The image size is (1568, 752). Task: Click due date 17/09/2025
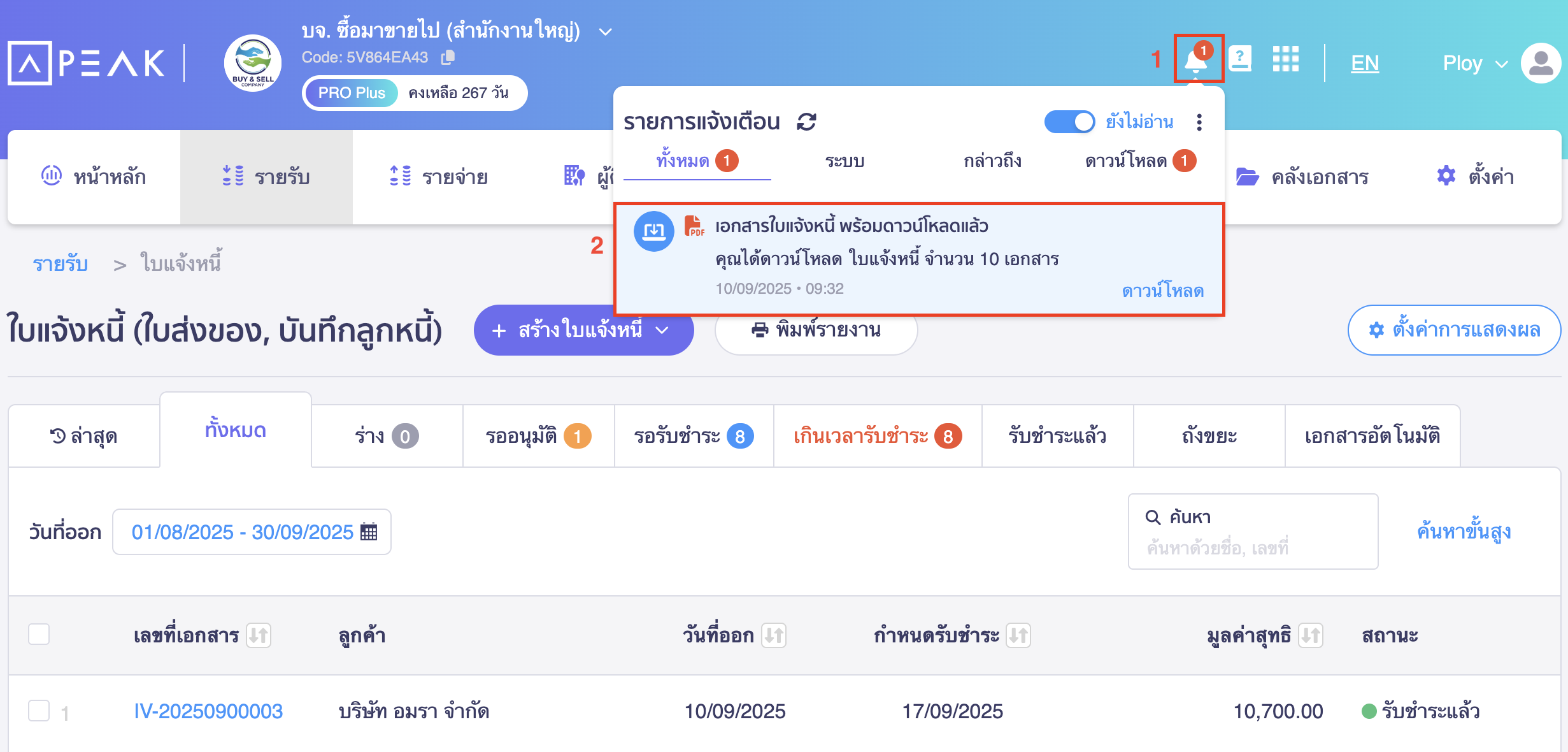952,711
